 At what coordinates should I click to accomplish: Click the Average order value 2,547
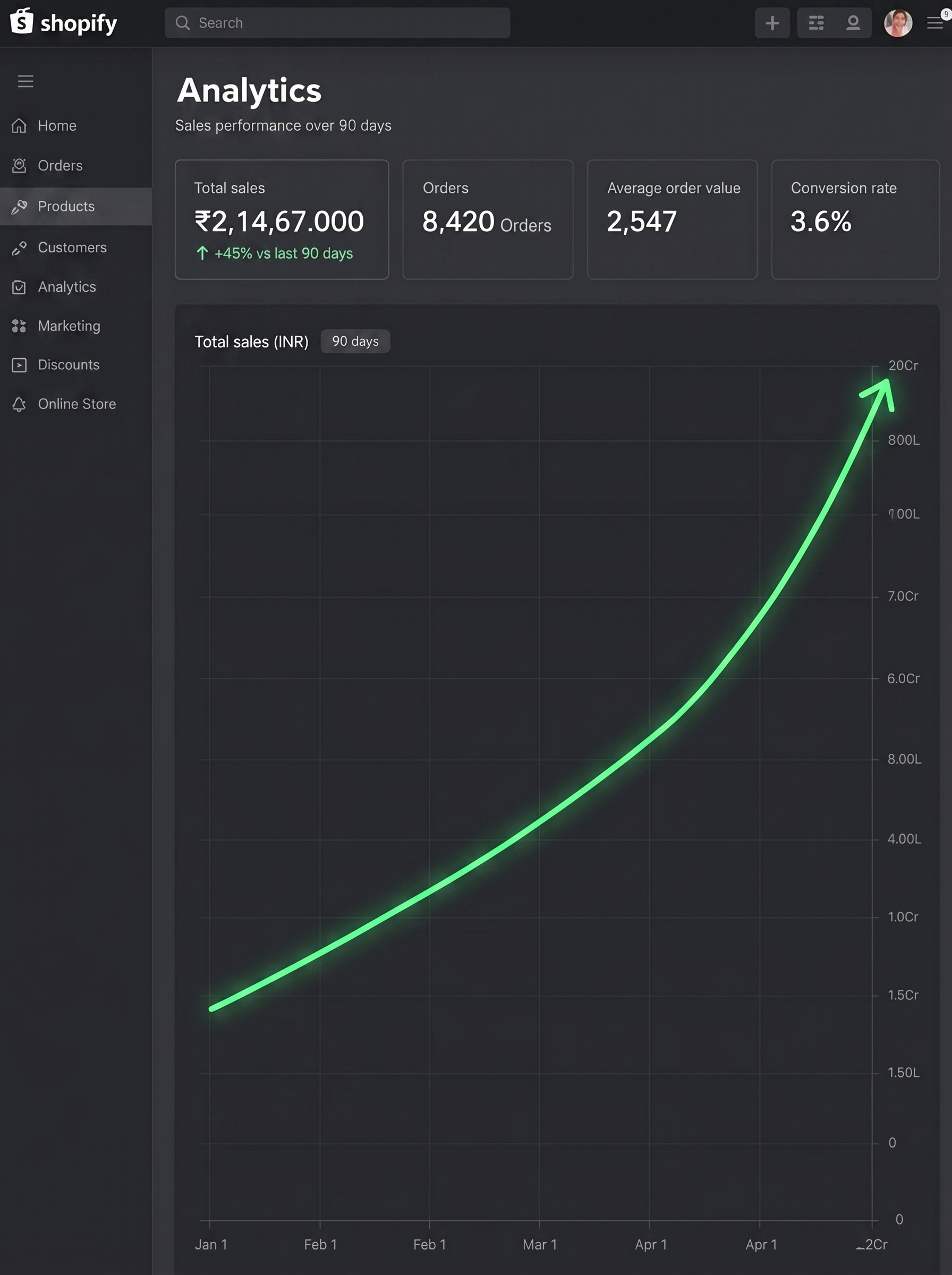click(641, 222)
